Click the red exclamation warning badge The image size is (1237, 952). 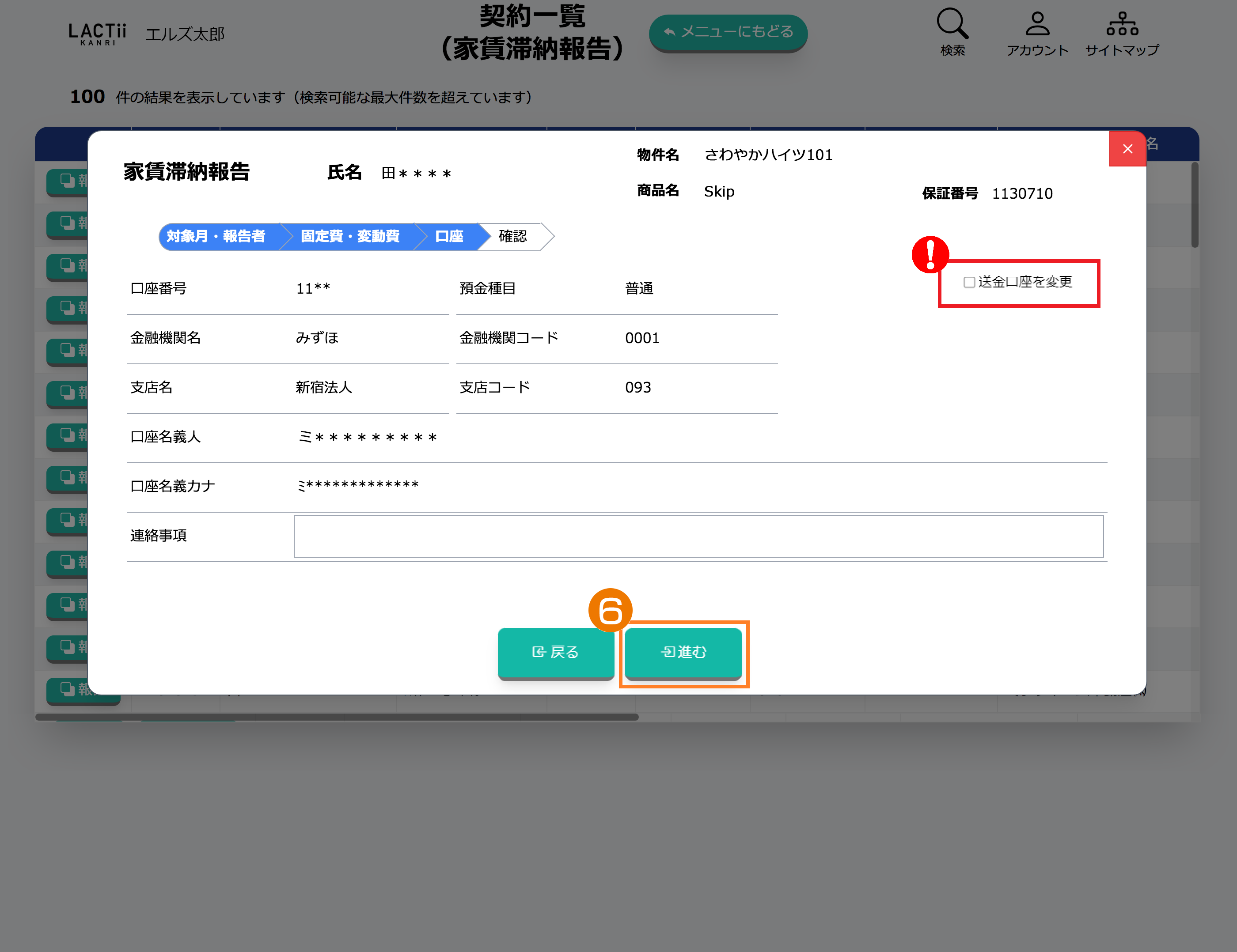click(930, 255)
